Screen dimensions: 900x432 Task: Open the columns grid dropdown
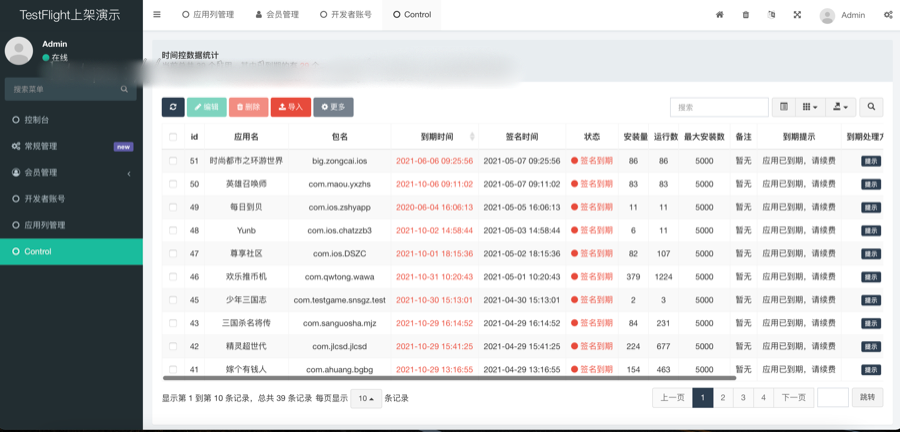[x=810, y=107]
